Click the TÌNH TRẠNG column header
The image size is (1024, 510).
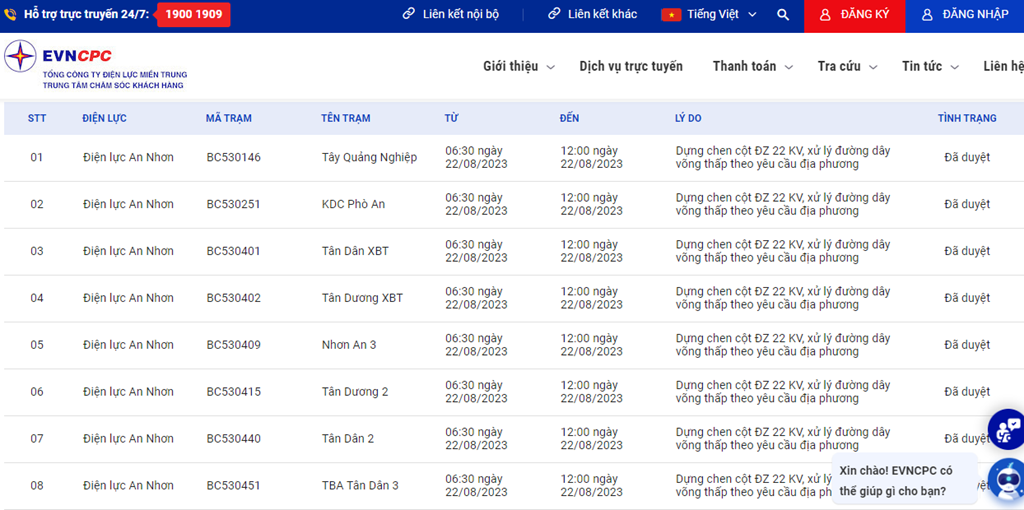[x=967, y=118]
